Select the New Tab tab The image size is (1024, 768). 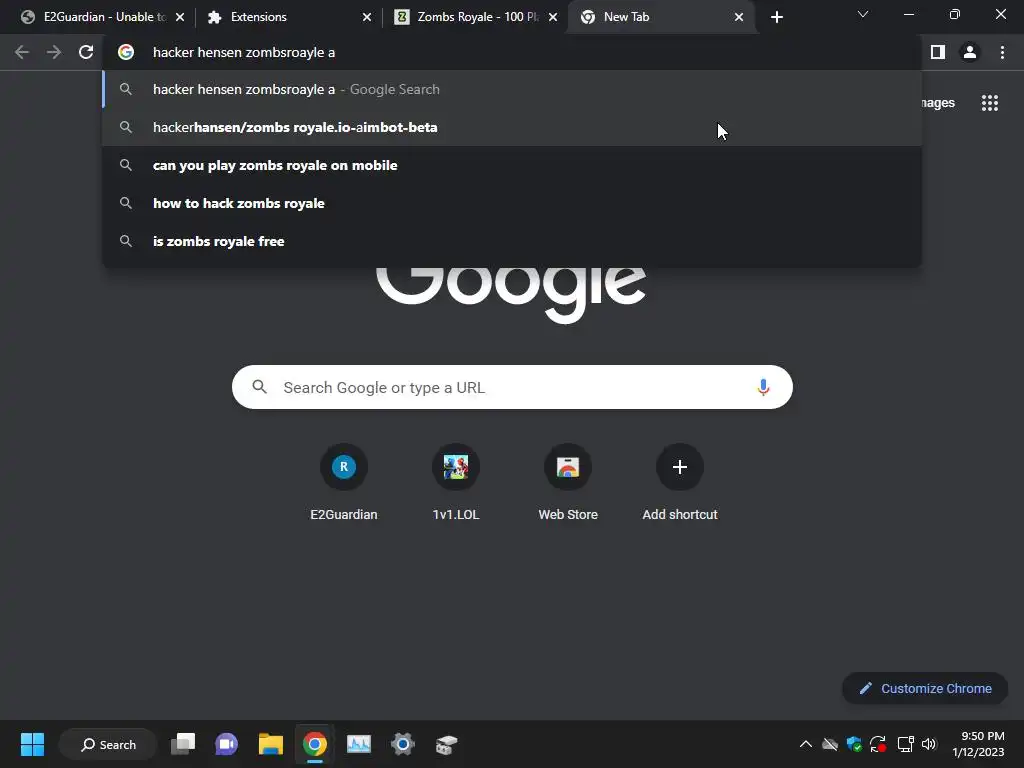(x=660, y=17)
